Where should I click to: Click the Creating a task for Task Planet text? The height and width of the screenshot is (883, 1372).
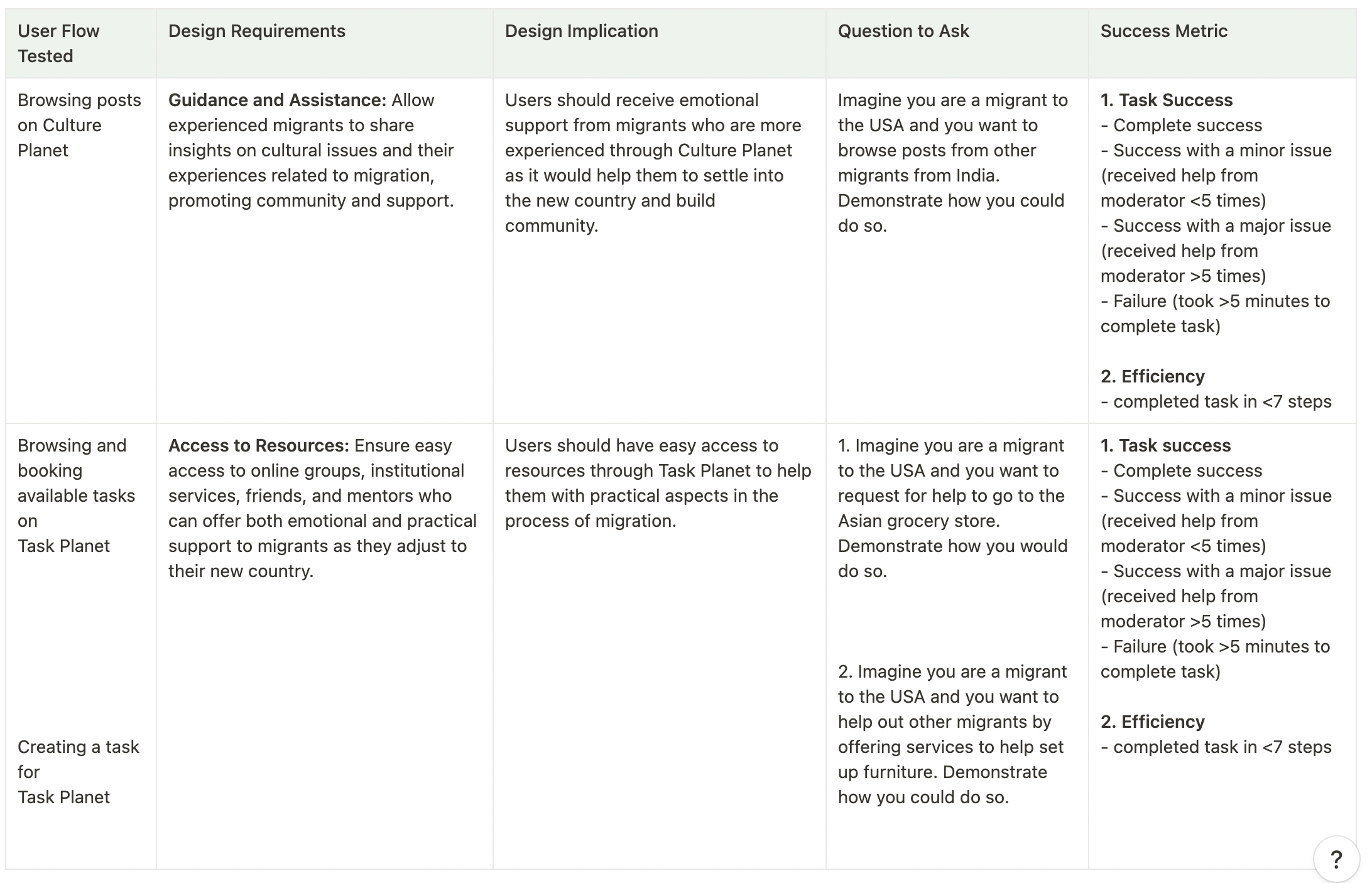coord(79,772)
